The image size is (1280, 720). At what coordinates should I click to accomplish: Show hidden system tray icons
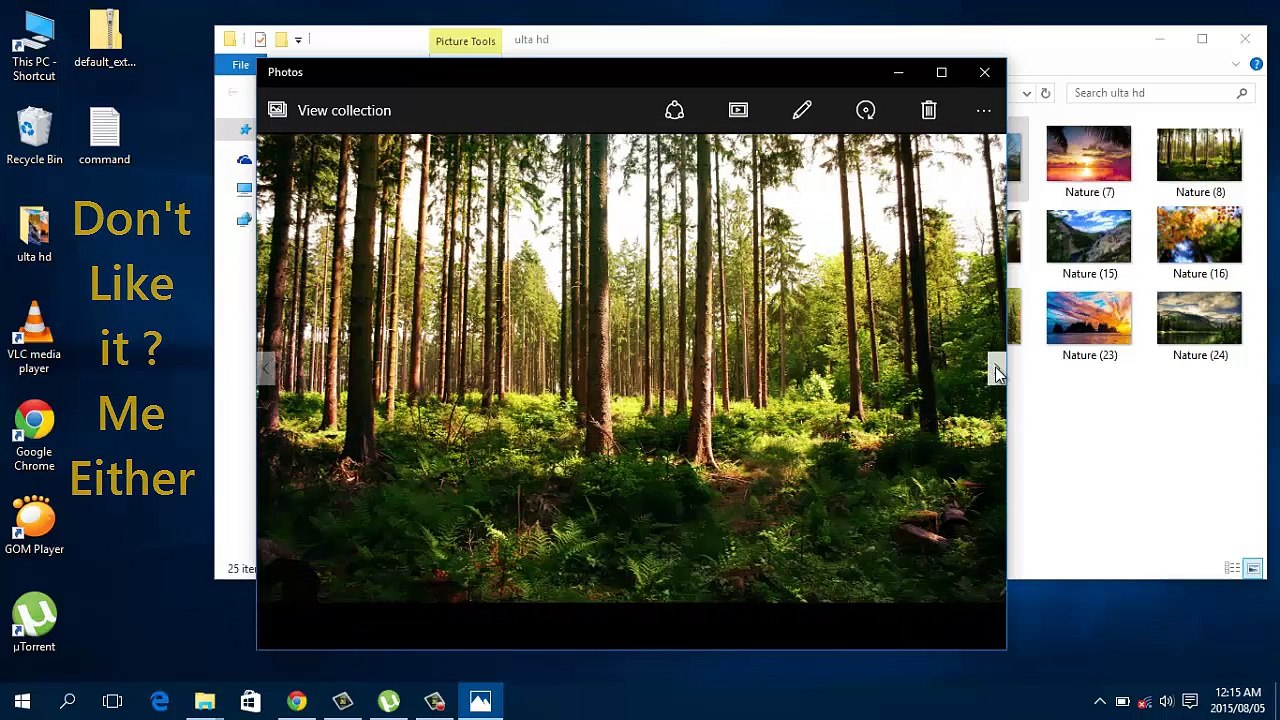[x=1100, y=701]
